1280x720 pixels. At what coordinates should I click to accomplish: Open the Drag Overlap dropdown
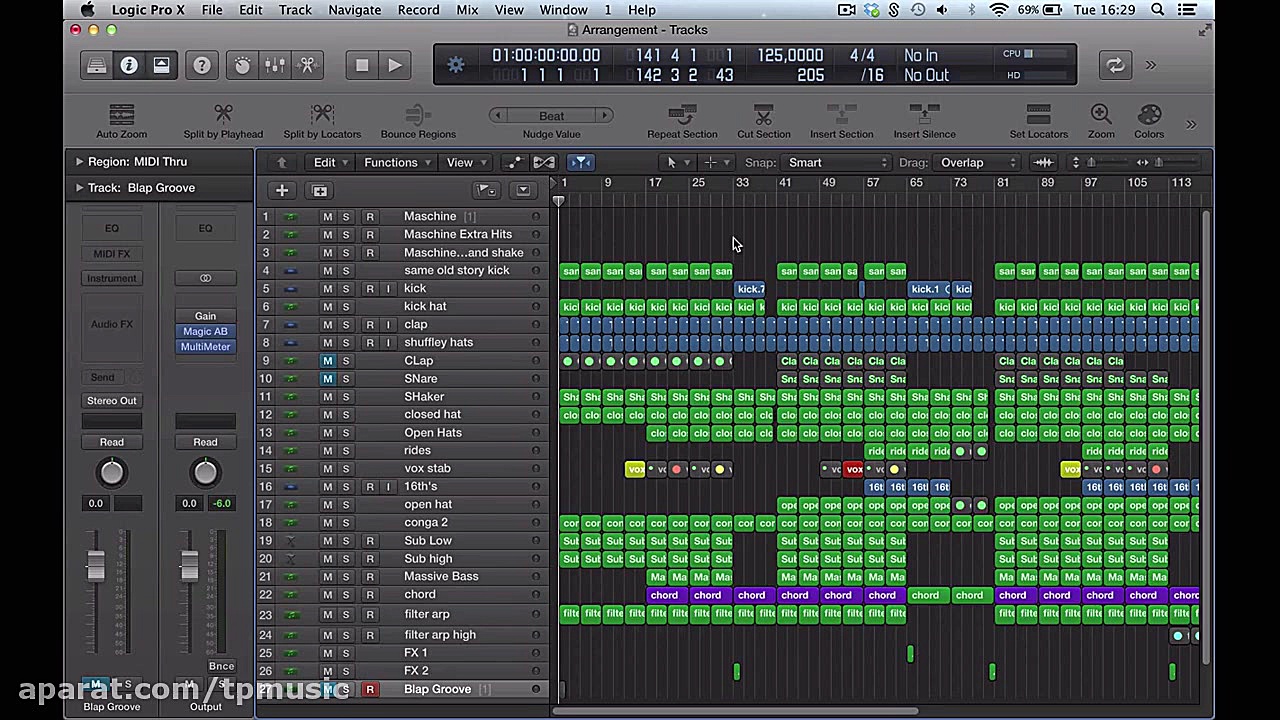[976, 162]
